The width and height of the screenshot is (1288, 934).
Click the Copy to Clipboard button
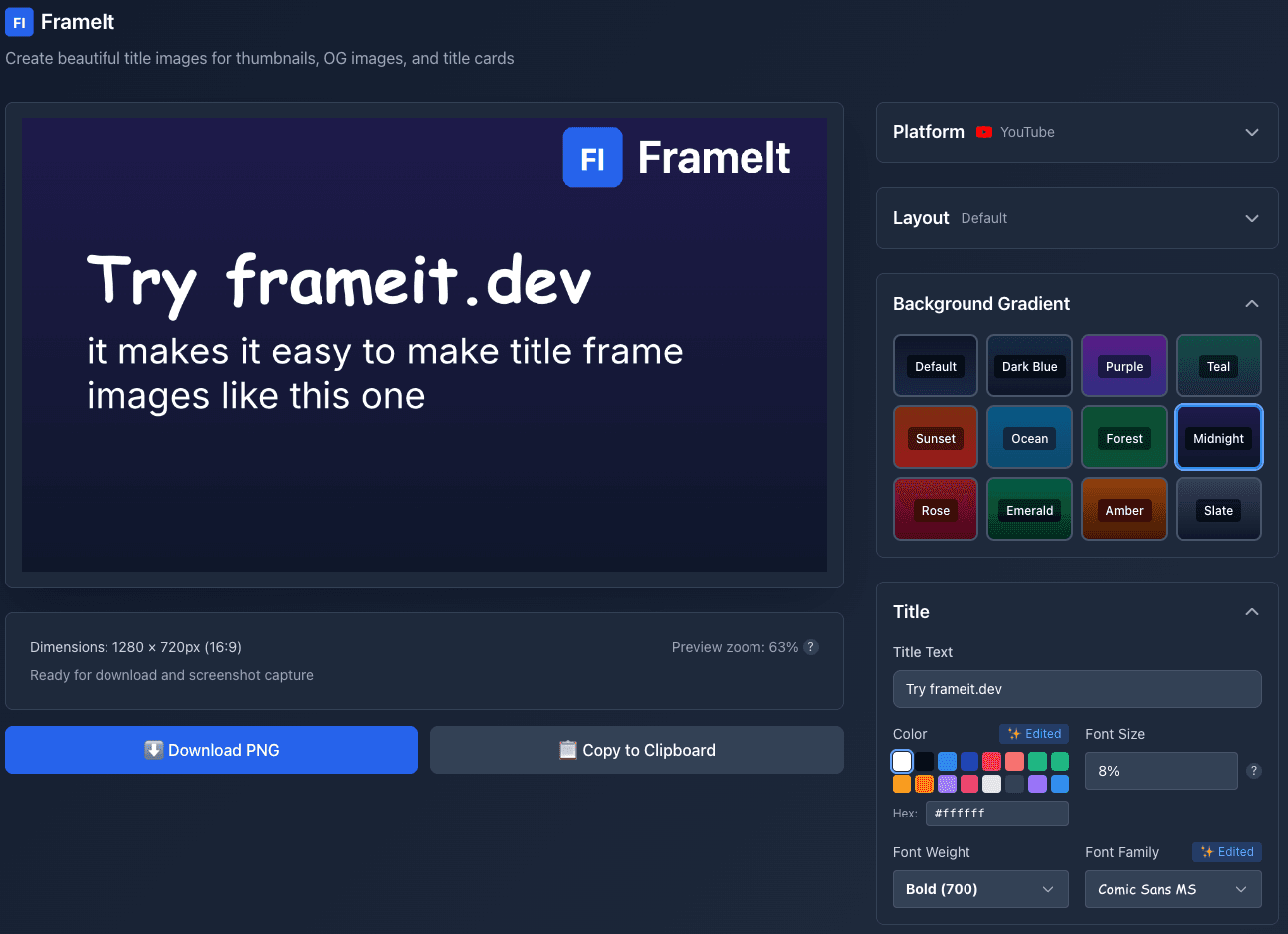tap(636, 749)
